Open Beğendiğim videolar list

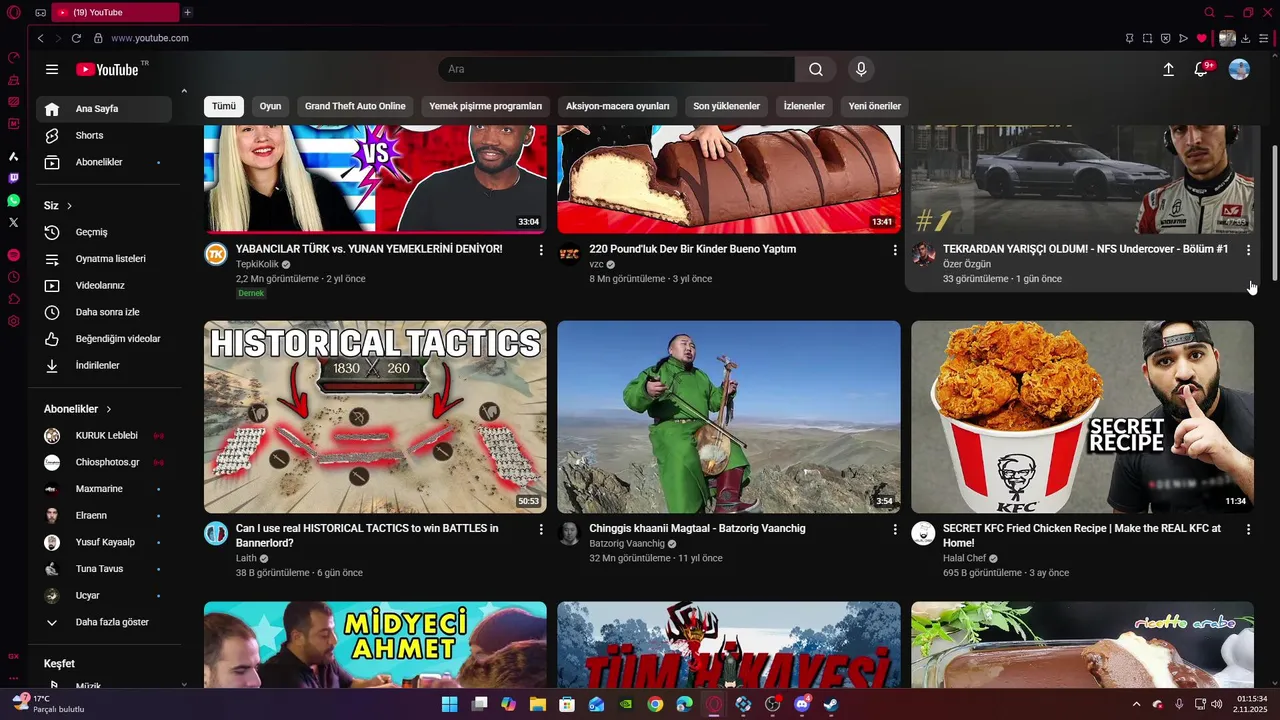coord(104,339)
